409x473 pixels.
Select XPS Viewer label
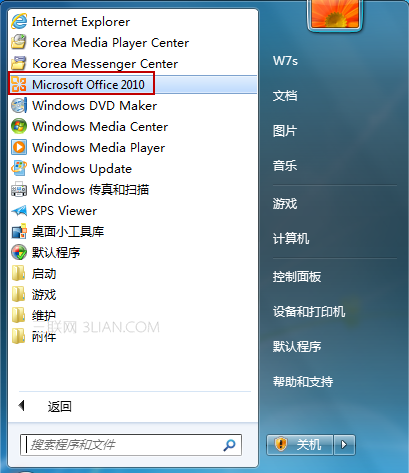[x=64, y=211]
